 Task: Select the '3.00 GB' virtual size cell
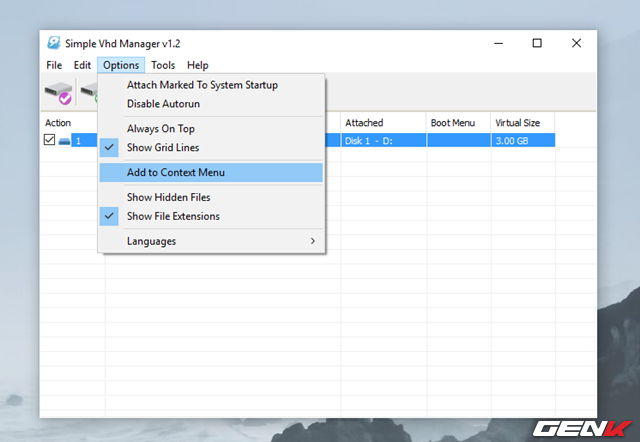[523, 141]
